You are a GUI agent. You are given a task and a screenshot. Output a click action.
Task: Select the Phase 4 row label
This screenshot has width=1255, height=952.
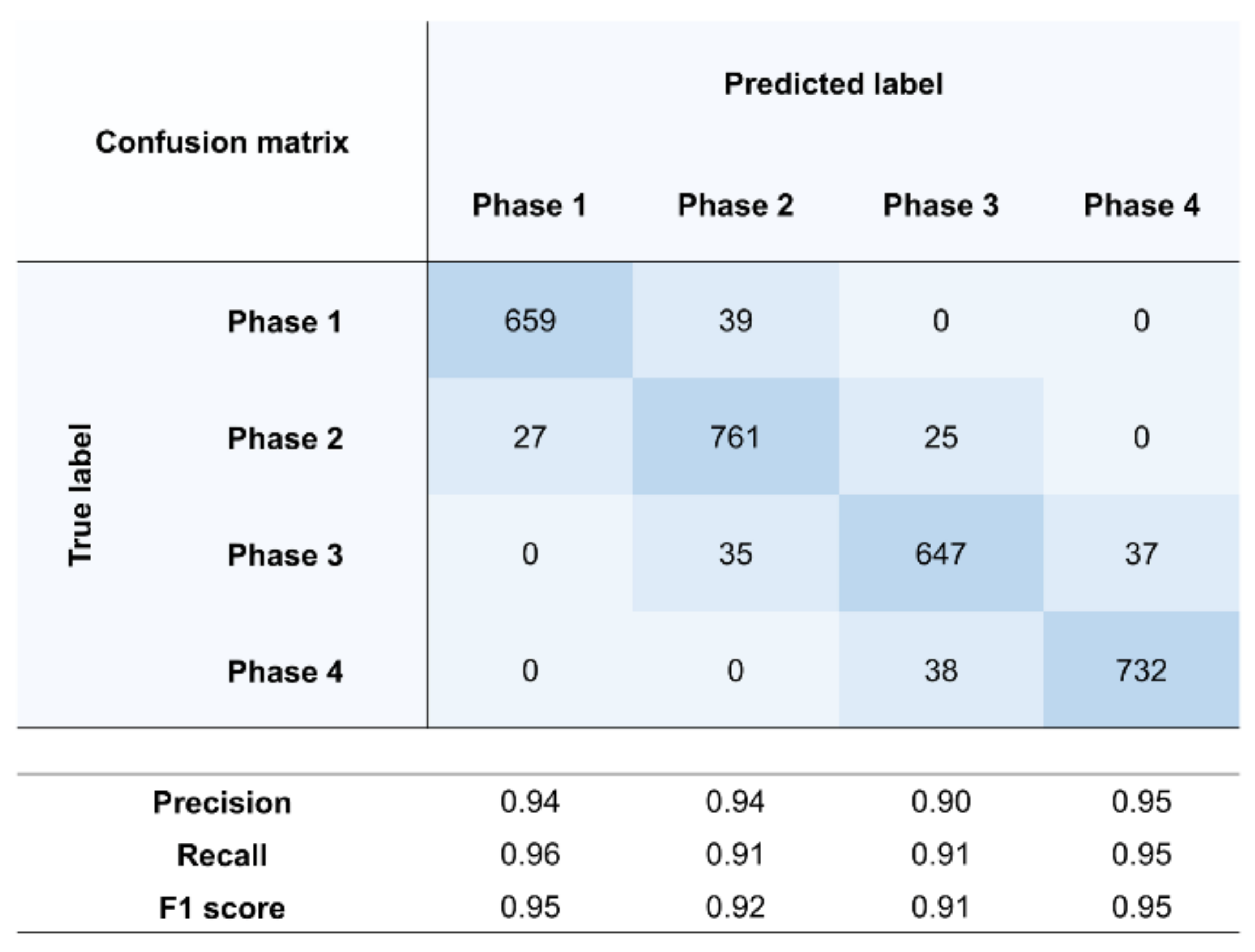pos(285,672)
